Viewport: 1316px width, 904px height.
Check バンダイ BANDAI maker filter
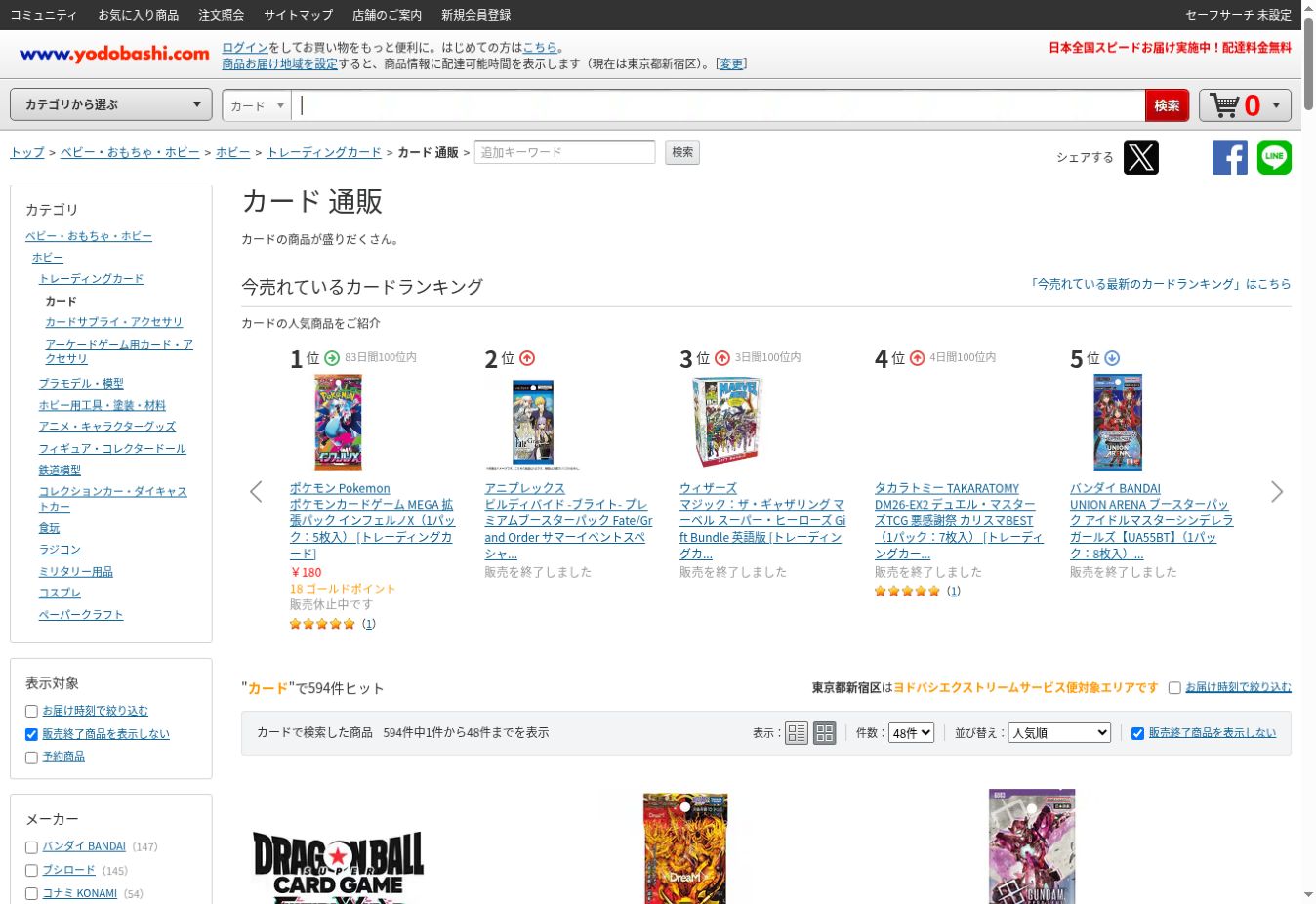(31, 847)
